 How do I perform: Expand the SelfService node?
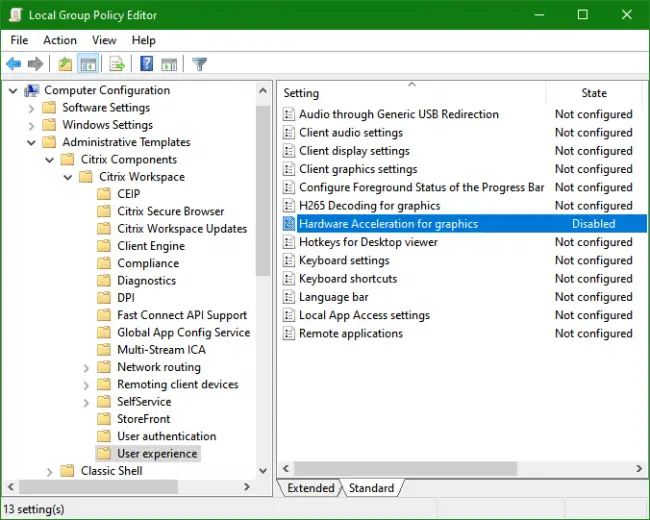pos(86,402)
